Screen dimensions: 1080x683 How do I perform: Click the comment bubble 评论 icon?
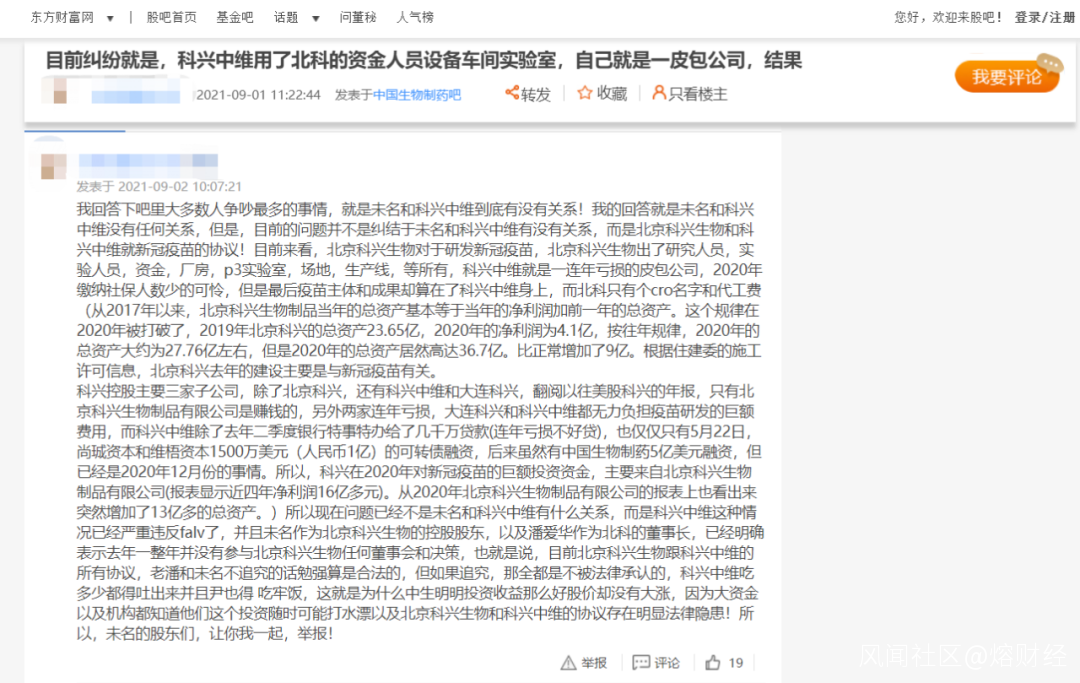[x=641, y=662]
